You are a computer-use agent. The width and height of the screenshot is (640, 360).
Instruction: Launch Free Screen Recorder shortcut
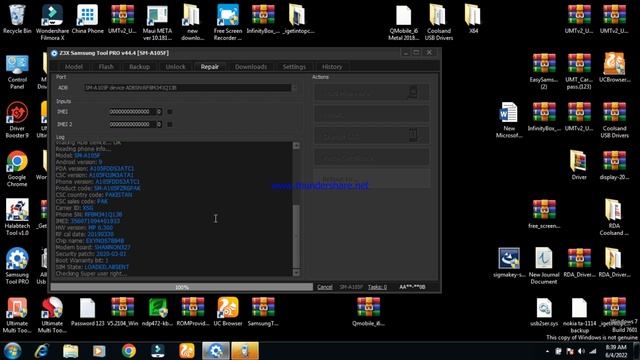228,22
